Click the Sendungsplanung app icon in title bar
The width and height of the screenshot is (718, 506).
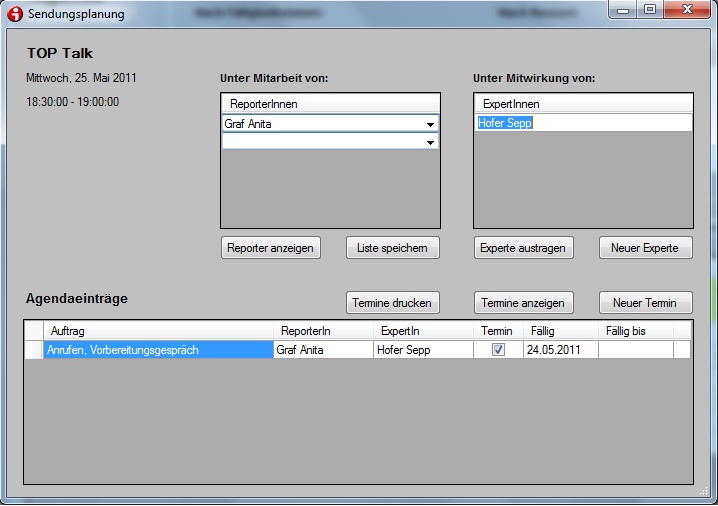point(15,14)
